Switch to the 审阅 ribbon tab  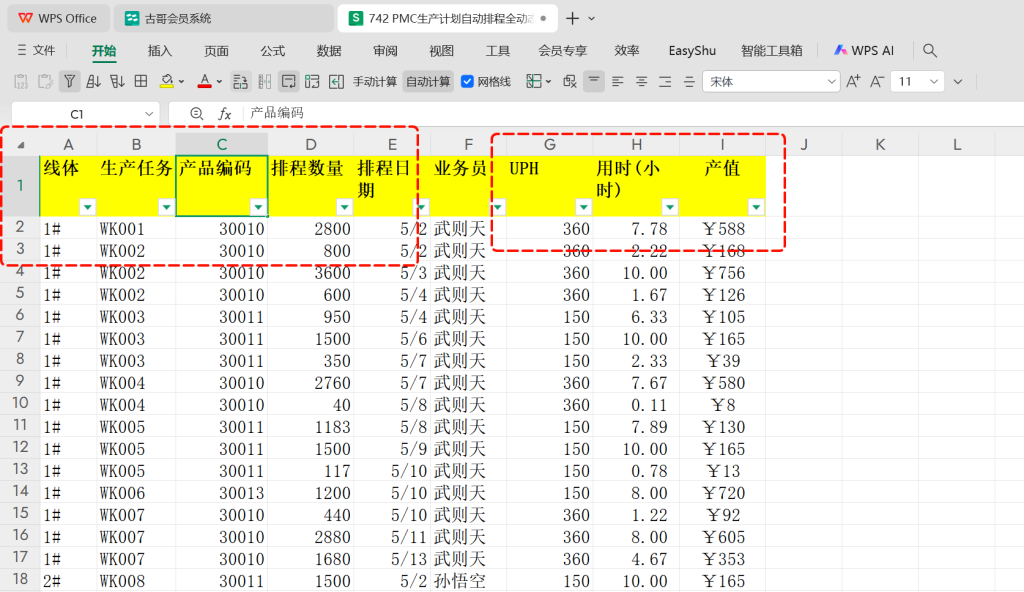pos(385,50)
